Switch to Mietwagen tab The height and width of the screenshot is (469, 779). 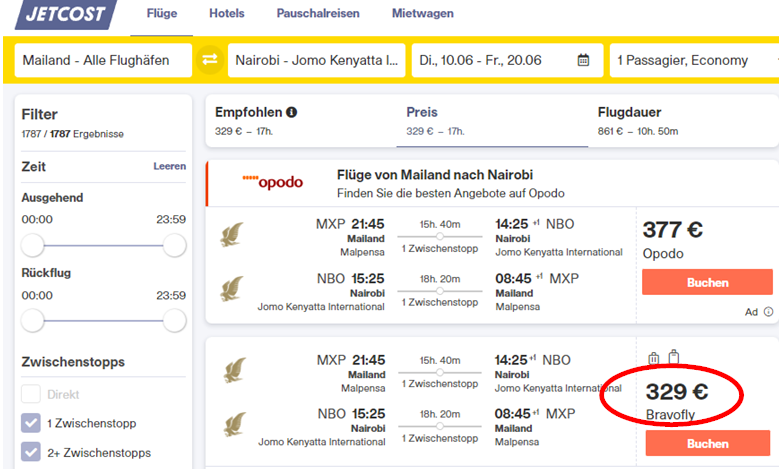pyautogui.click(x=423, y=13)
